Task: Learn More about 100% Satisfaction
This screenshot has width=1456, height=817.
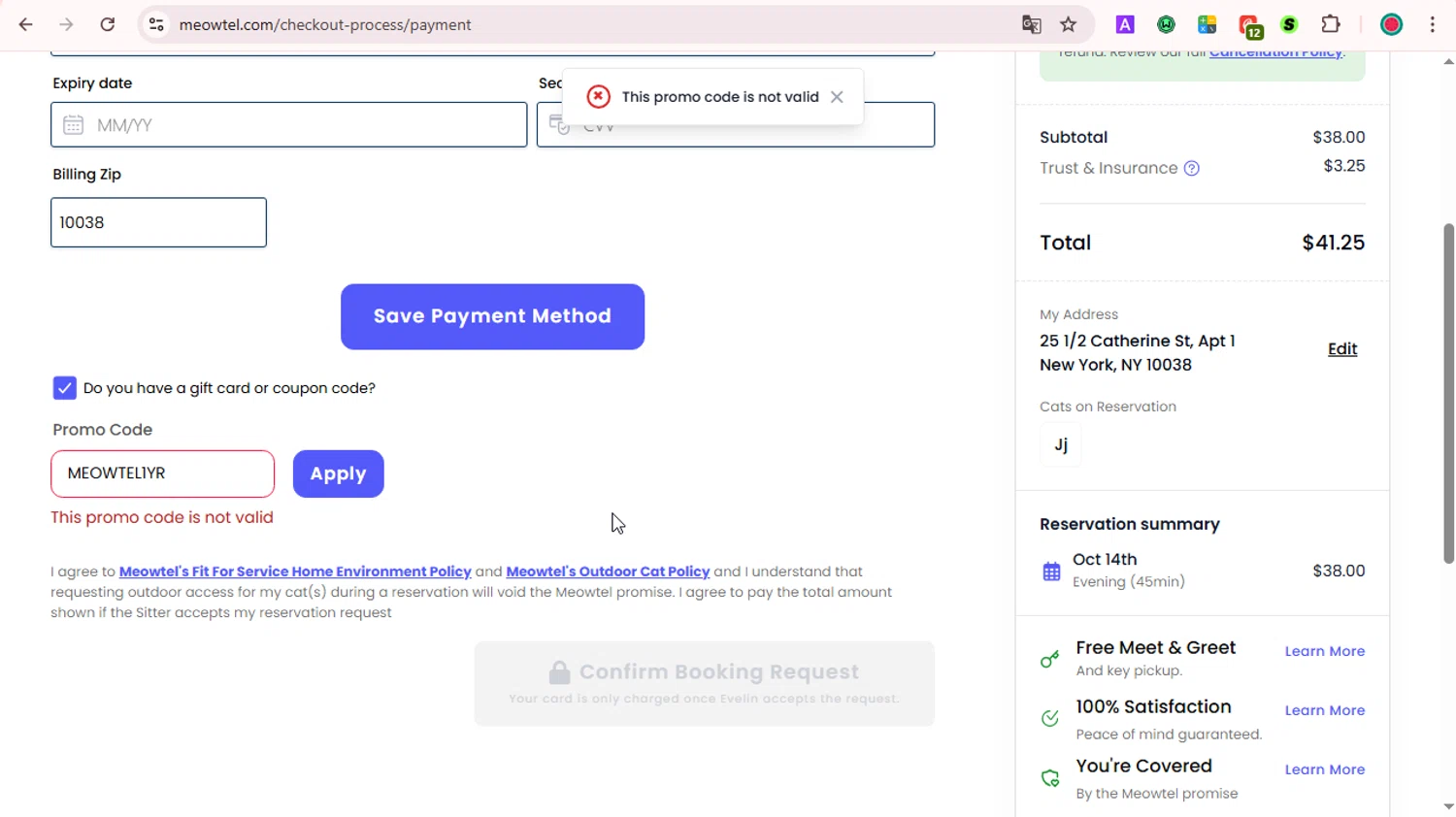Action: (1325, 710)
